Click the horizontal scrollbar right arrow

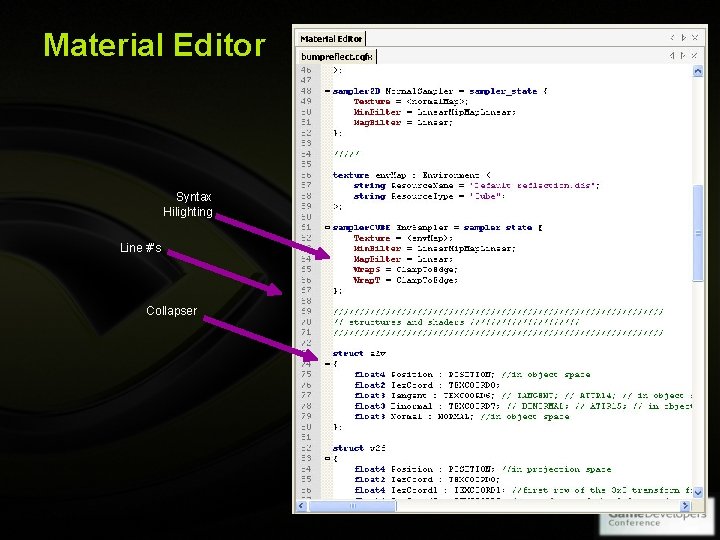point(686,506)
